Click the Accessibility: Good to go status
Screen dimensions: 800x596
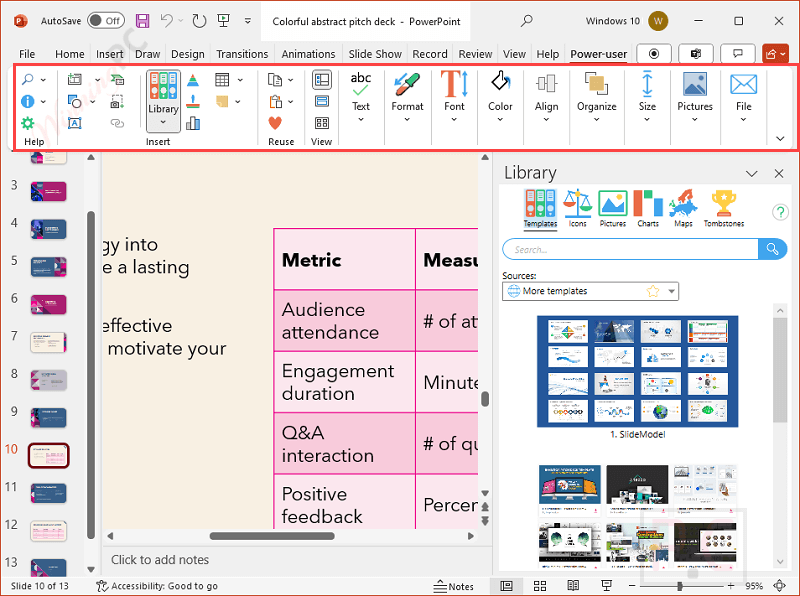click(157, 586)
